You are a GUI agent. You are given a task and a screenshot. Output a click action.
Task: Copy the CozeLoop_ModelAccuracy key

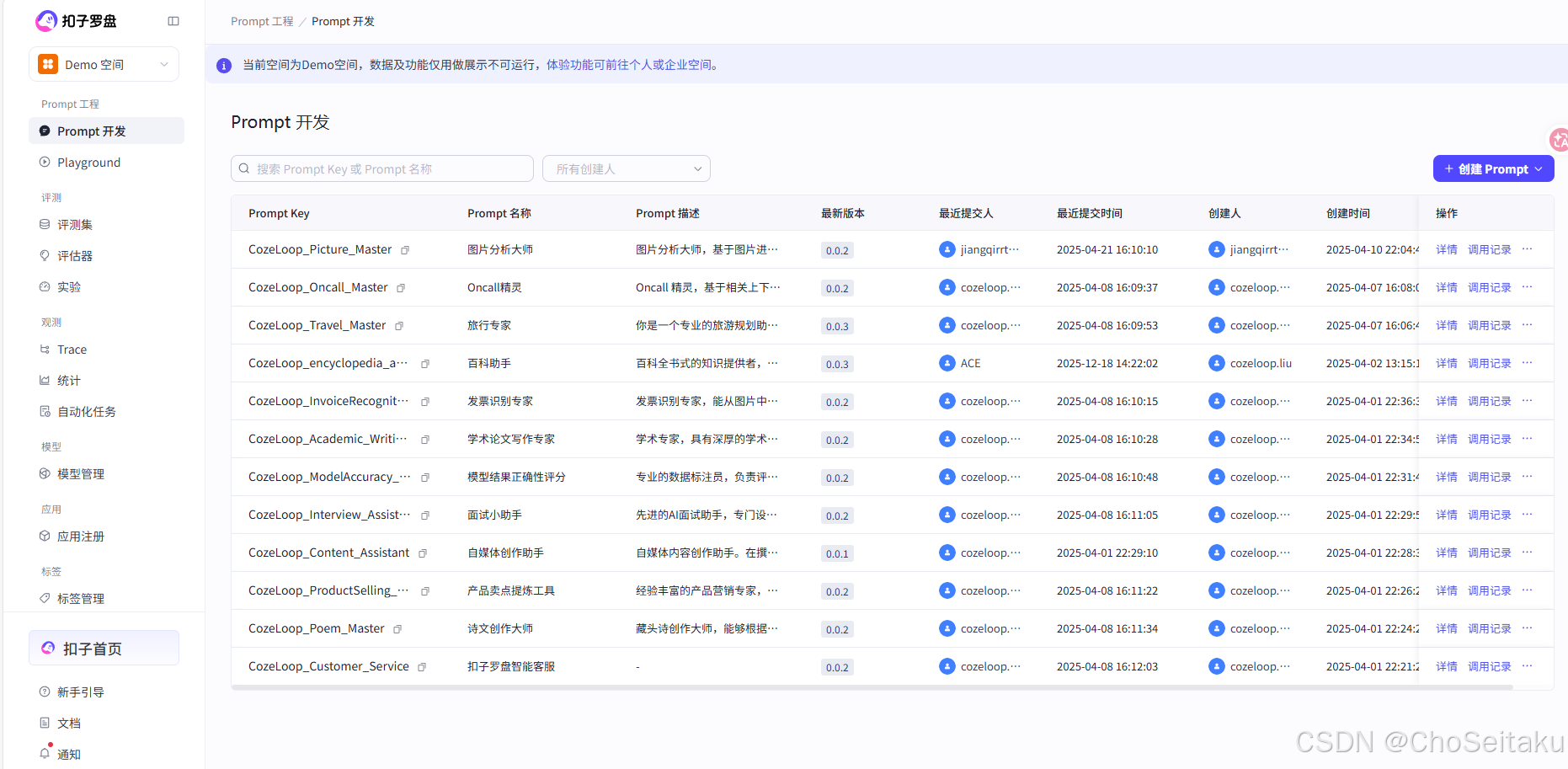pyautogui.click(x=425, y=478)
